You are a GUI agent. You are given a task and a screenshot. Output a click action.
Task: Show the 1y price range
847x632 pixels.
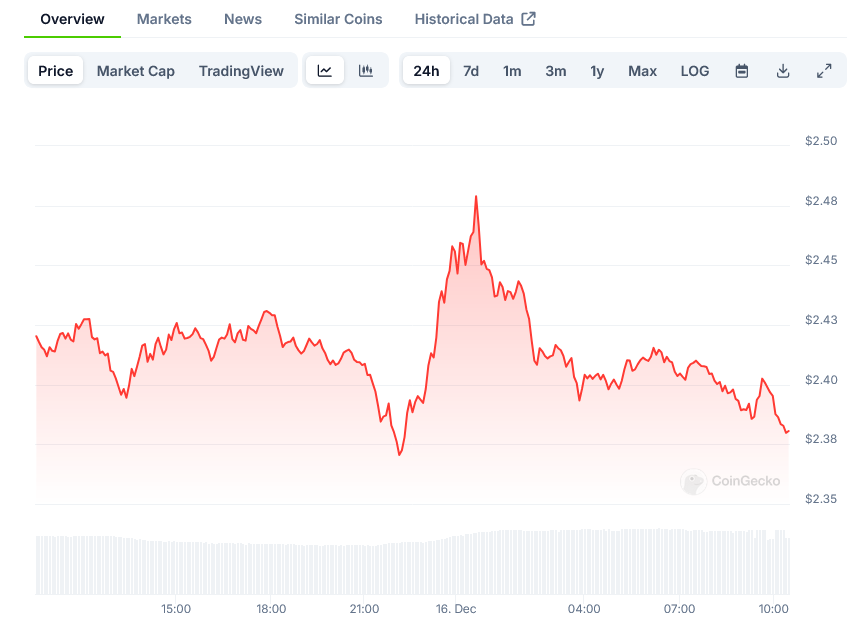597,71
